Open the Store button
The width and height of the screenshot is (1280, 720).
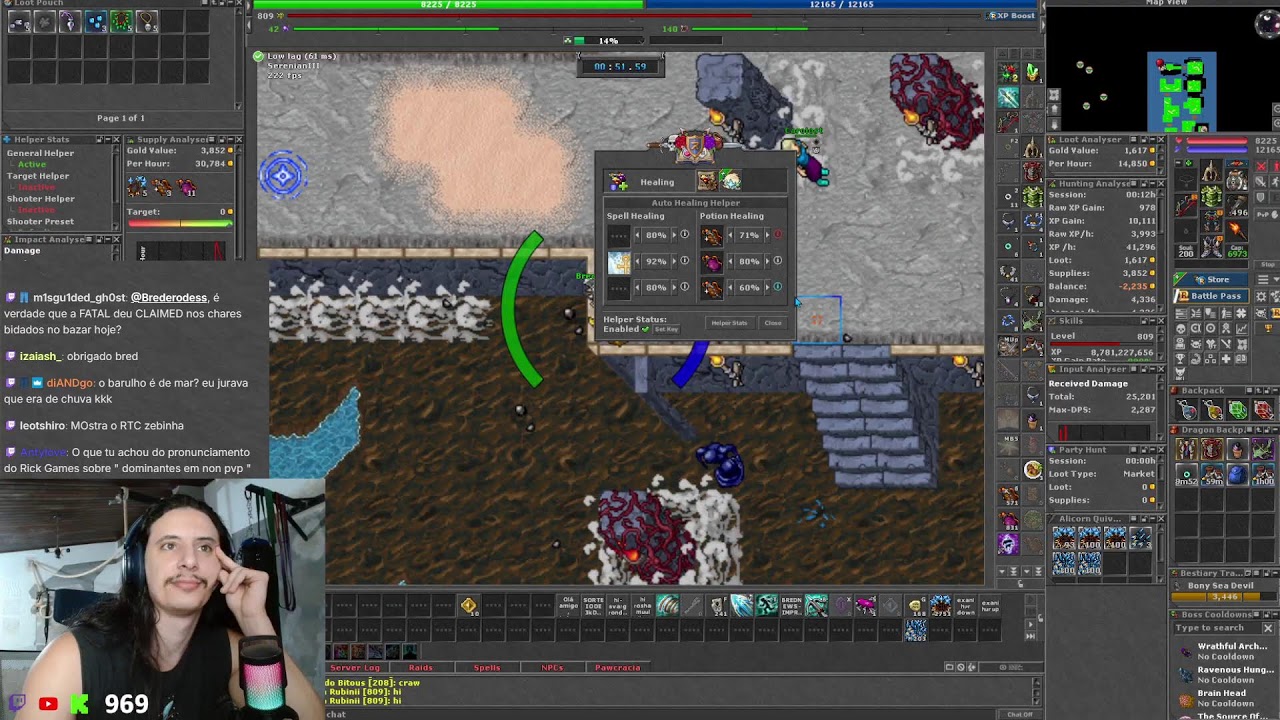pyautogui.click(x=1212, y=279)
